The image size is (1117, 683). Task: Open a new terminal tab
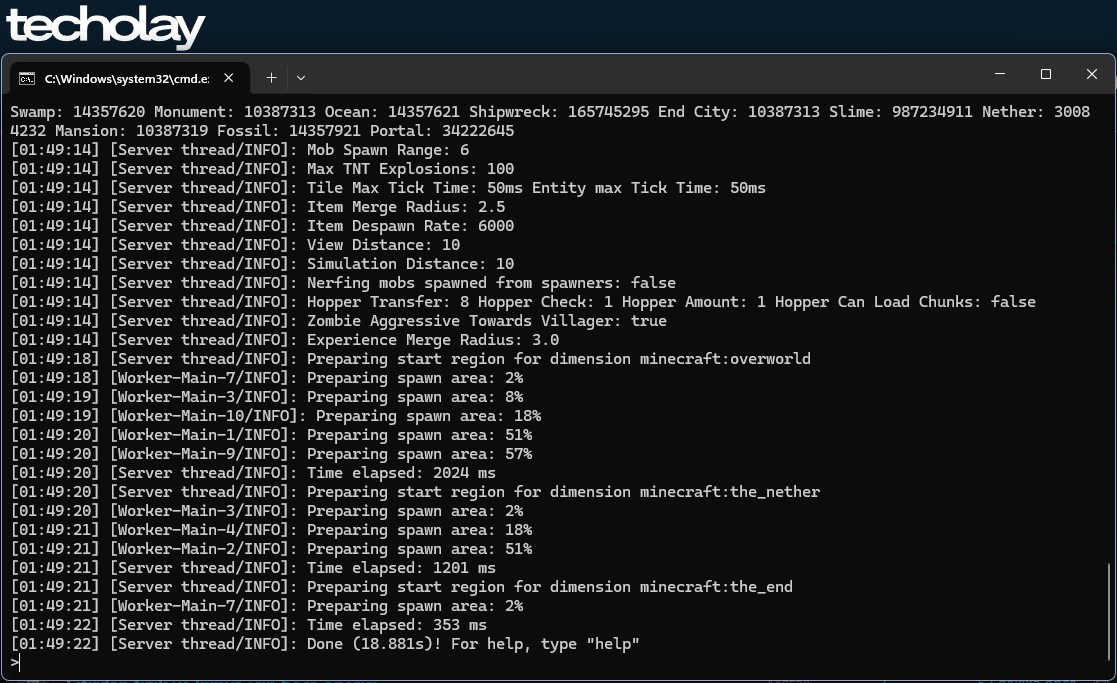click(x=271, y=78)
